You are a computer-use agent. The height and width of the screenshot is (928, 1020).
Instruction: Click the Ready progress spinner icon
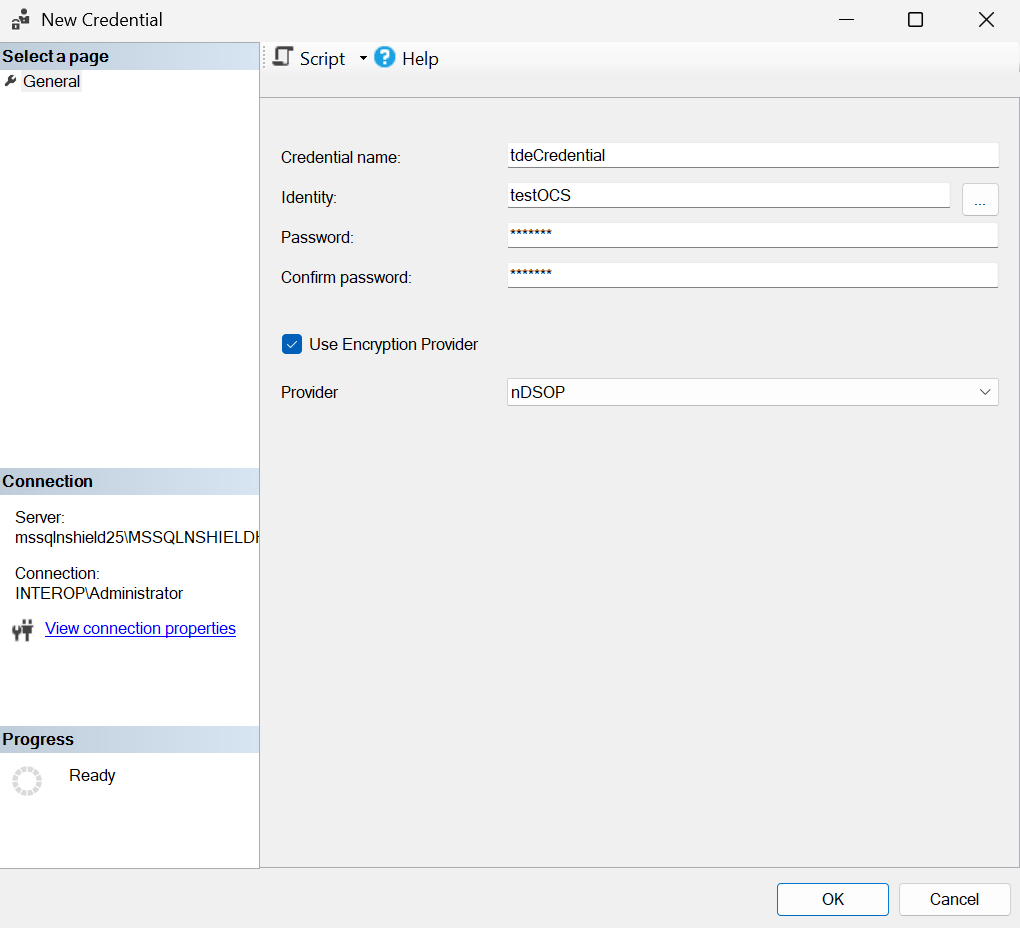pyautogui.click(x=27, y=780)
